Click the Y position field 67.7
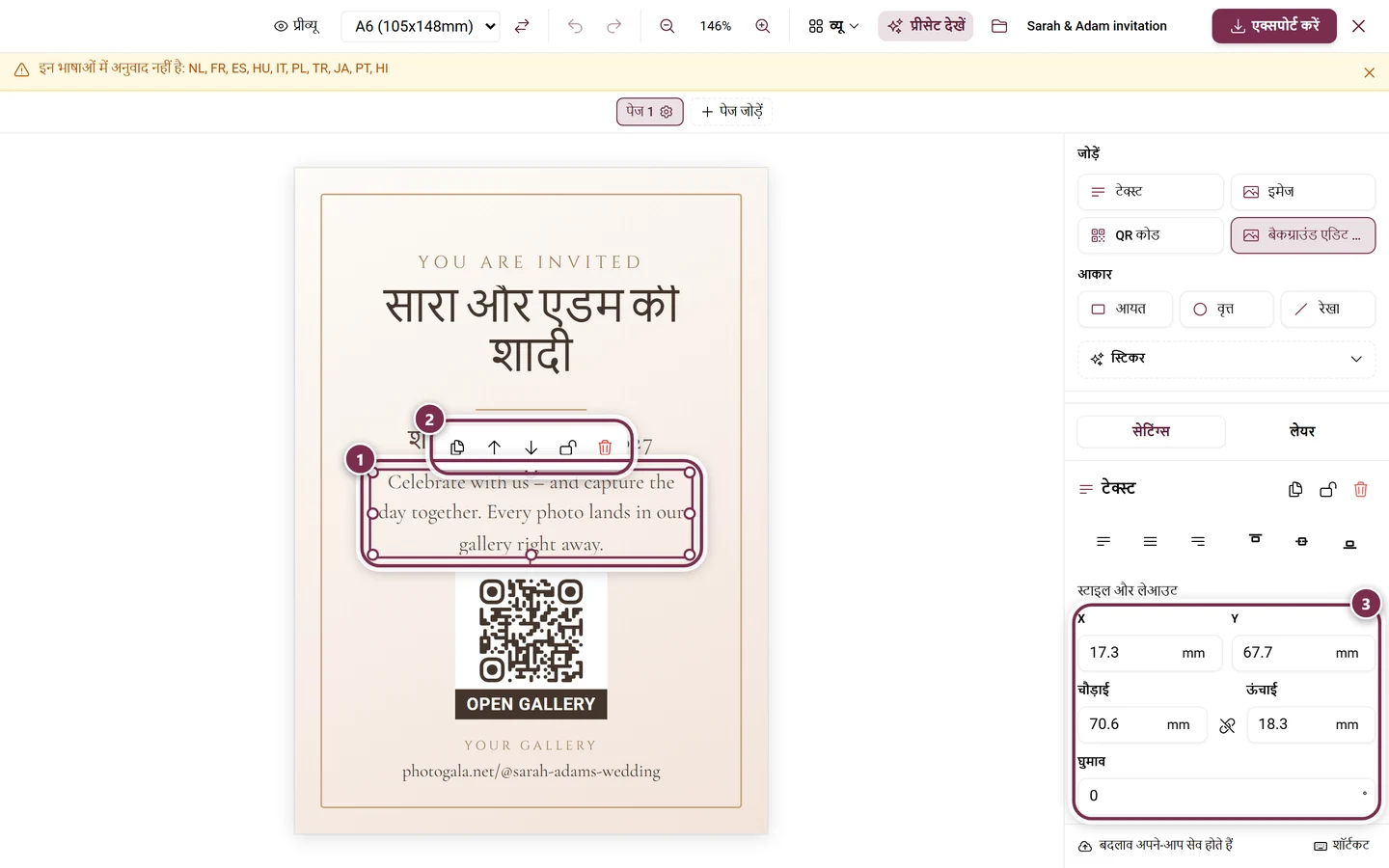The height and width of the screenshot is (868, 1389). tap(1303, 653)
